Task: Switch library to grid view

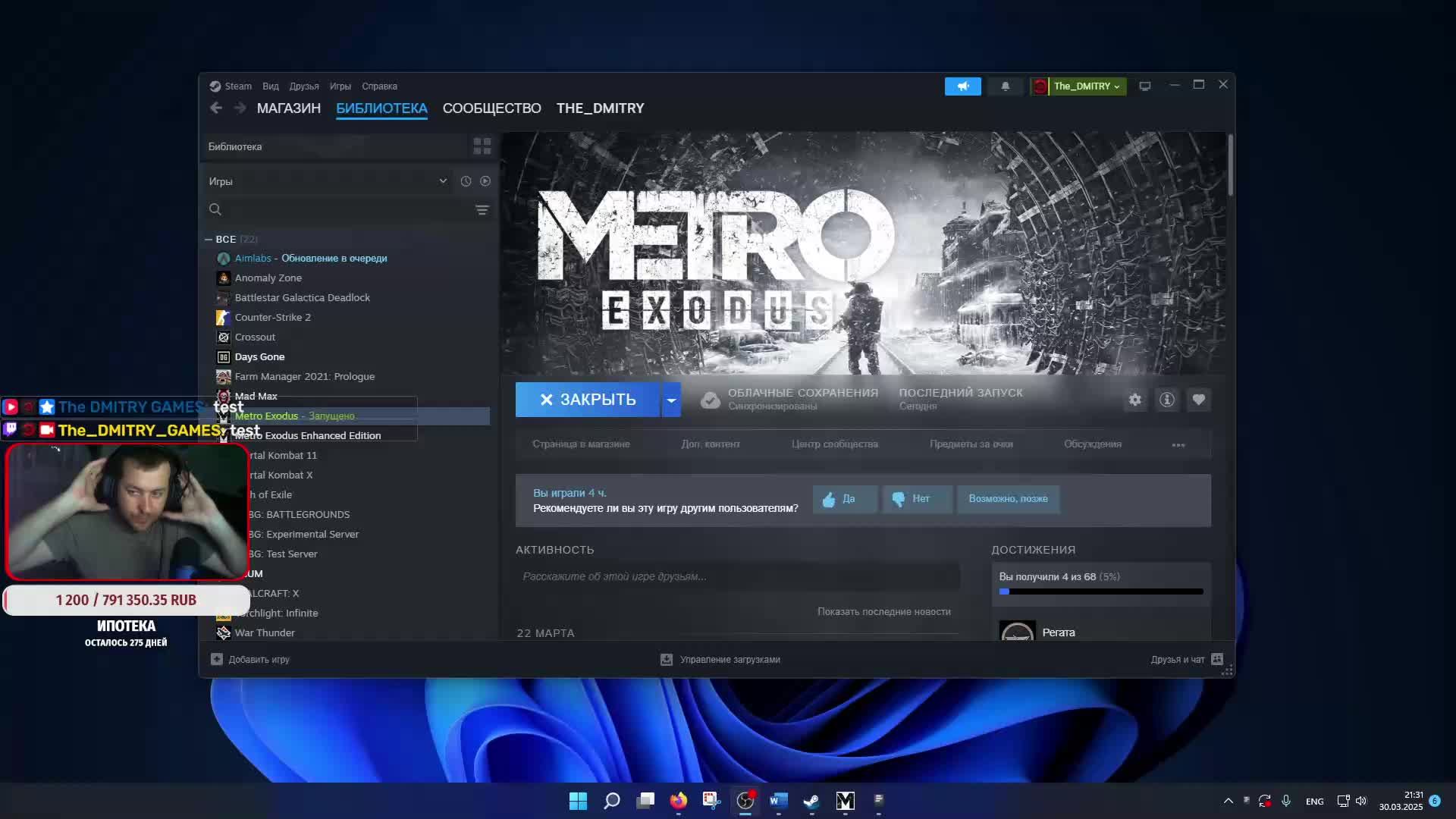Action: (x=482, y=146)
